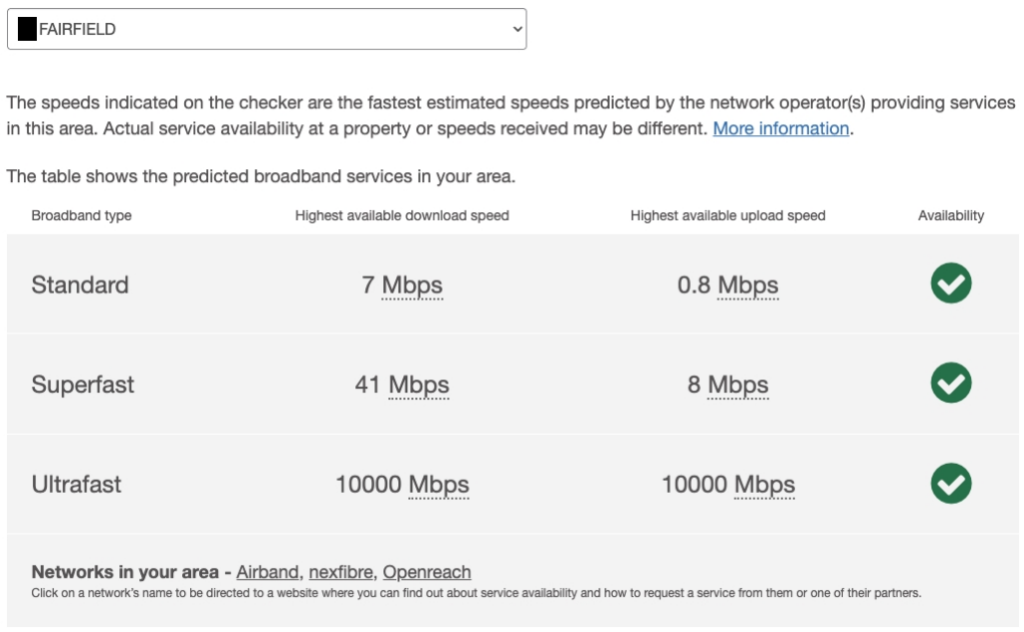Visit the nexfibre network link

coord(340,572)
